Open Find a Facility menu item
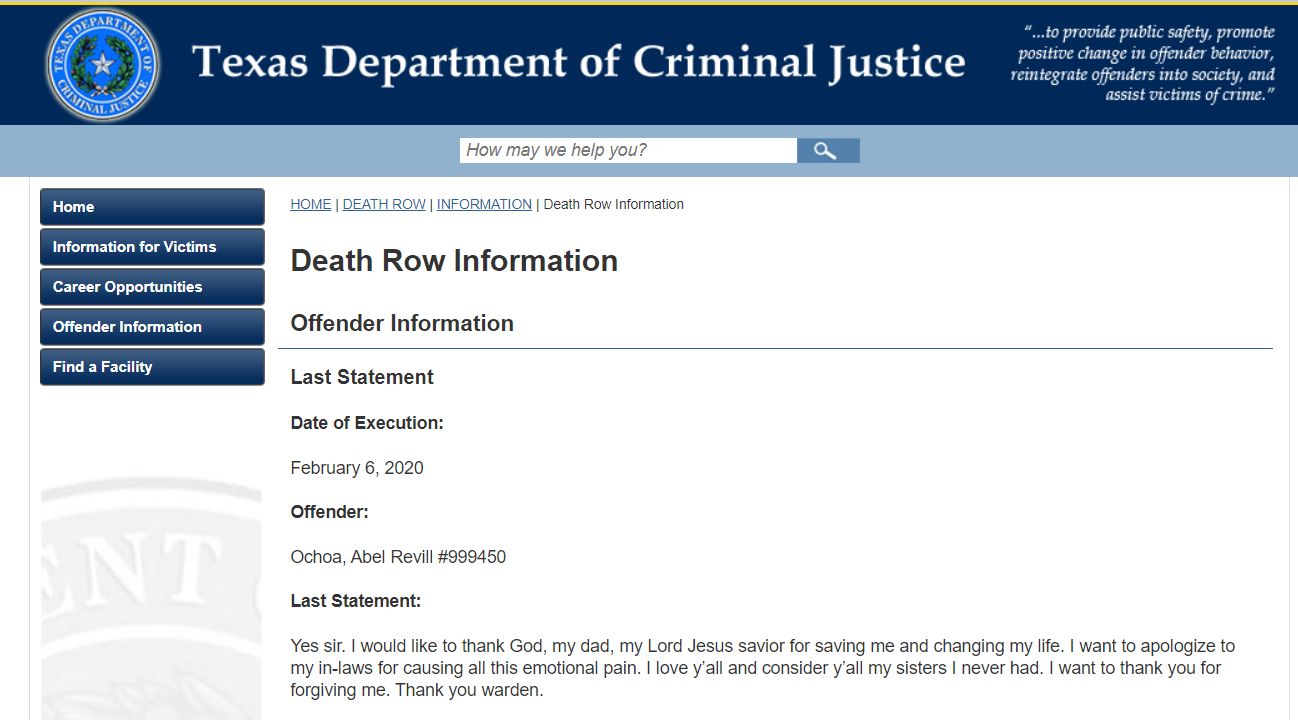This screenshot has height=720, width=1298. 152,367
